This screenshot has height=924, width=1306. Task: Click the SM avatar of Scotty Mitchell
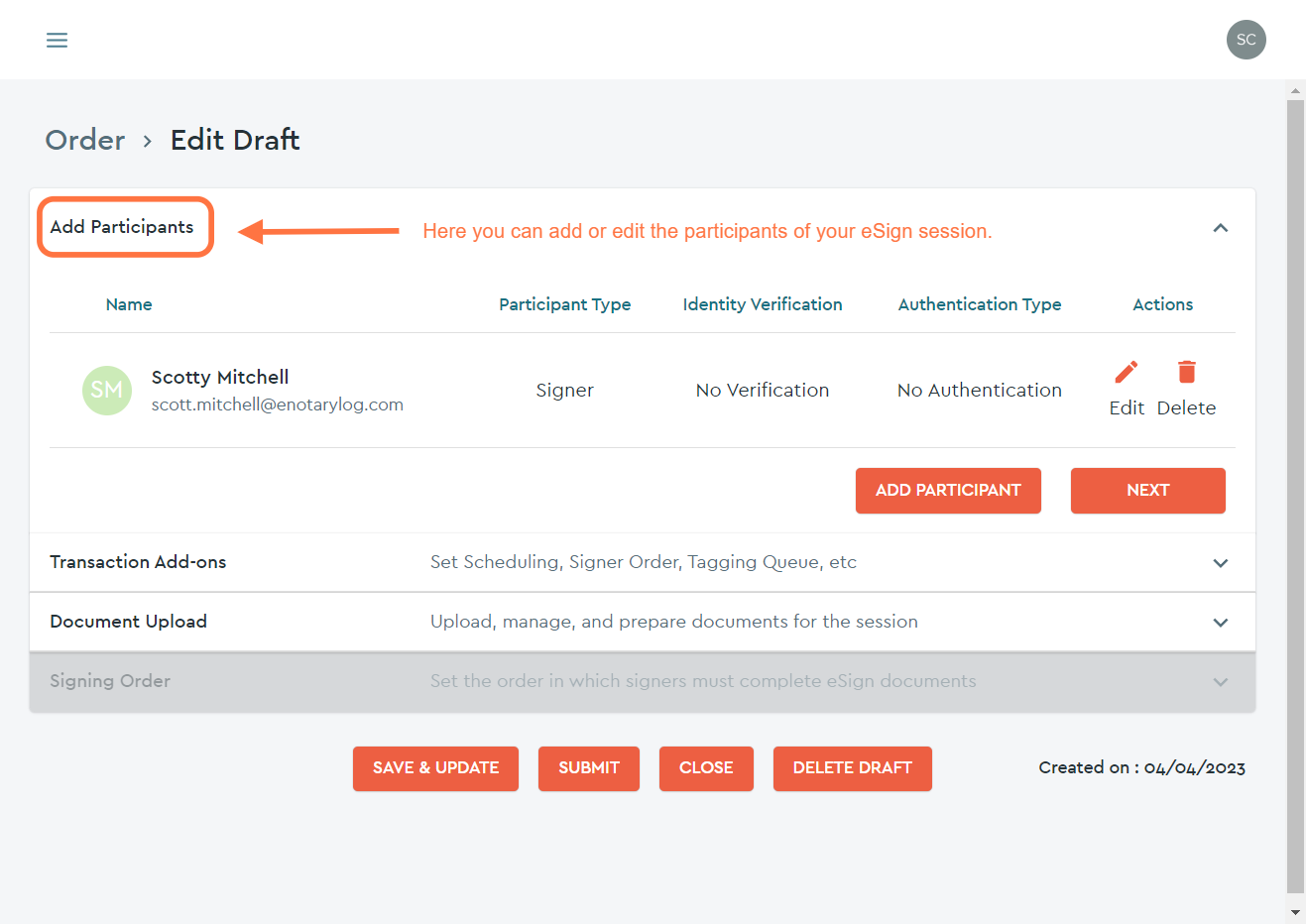[107, 390]
